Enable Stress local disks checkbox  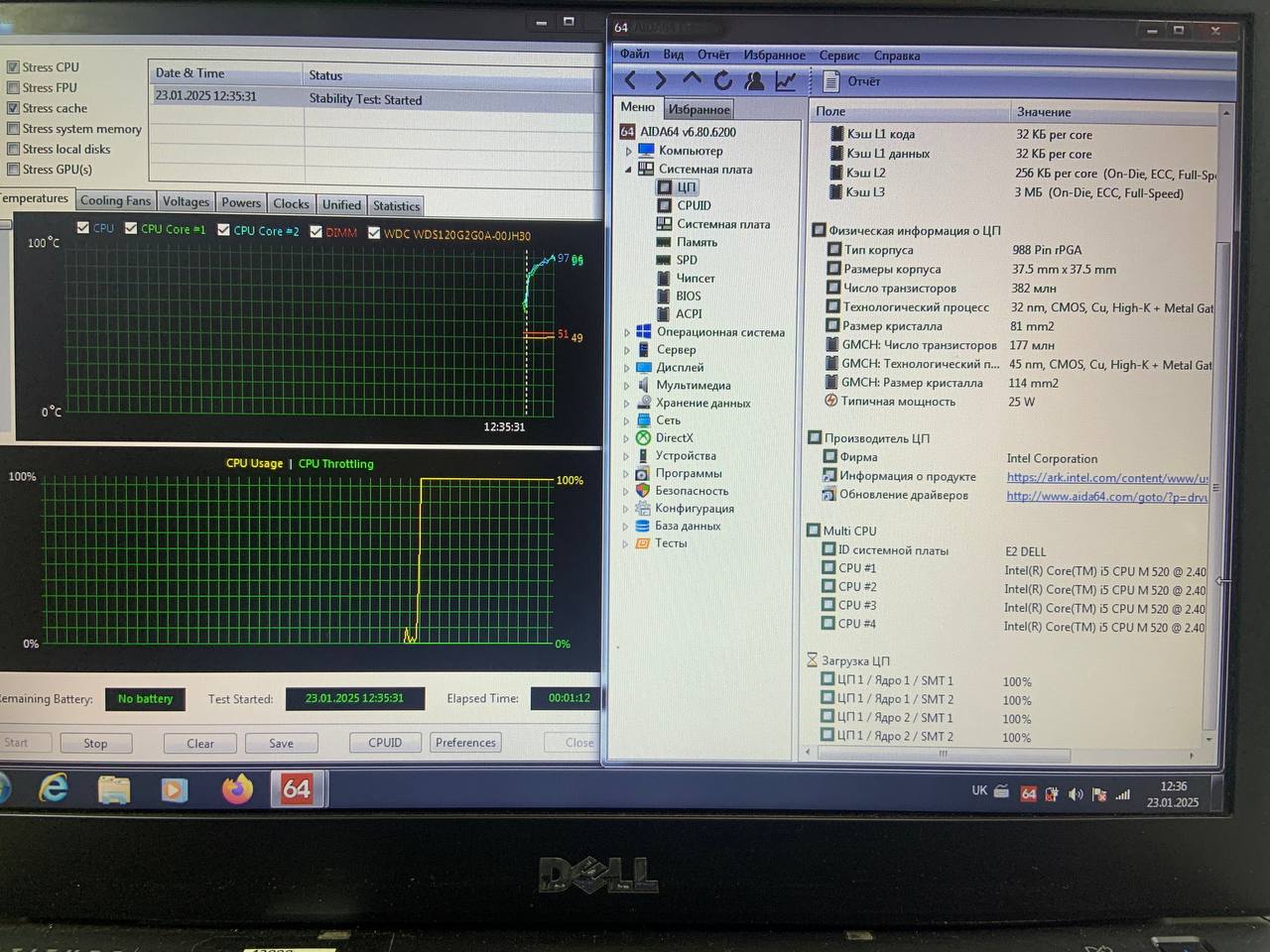(13, 149)
